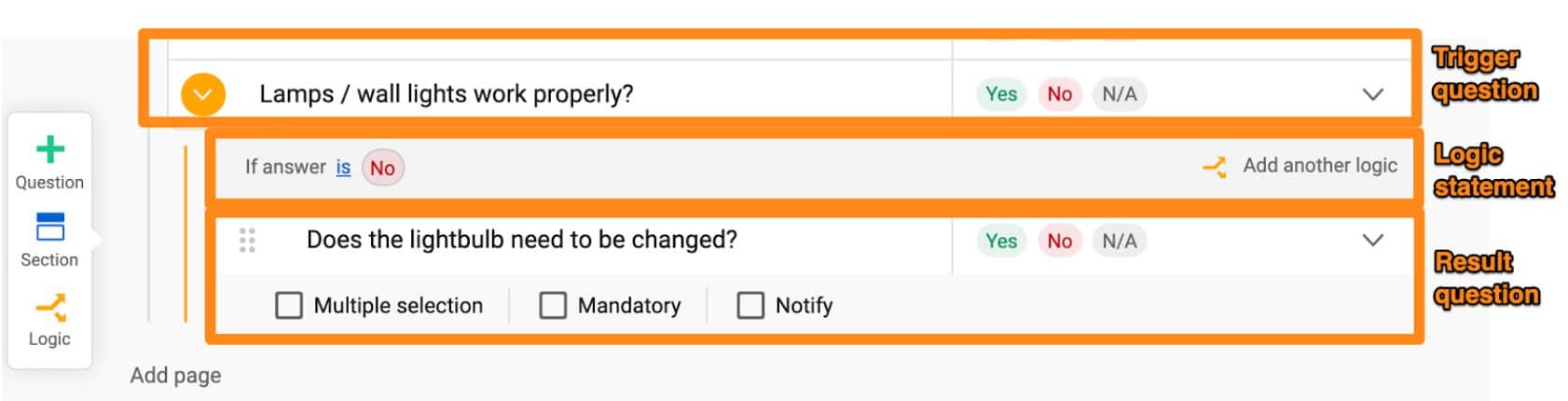Collapse the lamps question with orange chevron
This screenshot has width=1568, height=401.
pyautogui.click(x=202, y=94)
